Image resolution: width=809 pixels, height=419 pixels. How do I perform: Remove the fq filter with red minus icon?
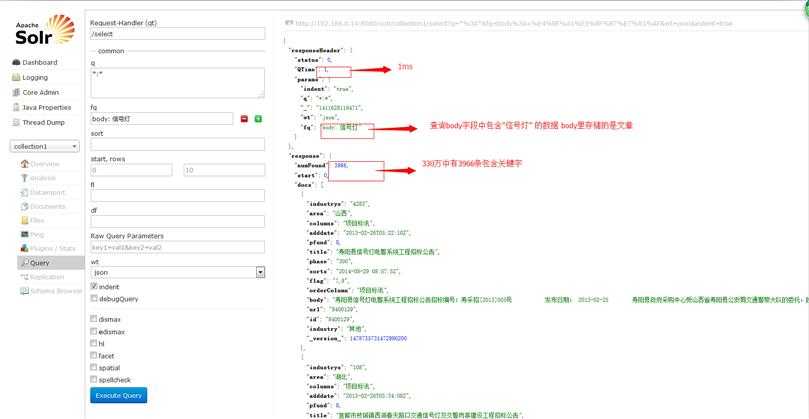pos(244,118)
